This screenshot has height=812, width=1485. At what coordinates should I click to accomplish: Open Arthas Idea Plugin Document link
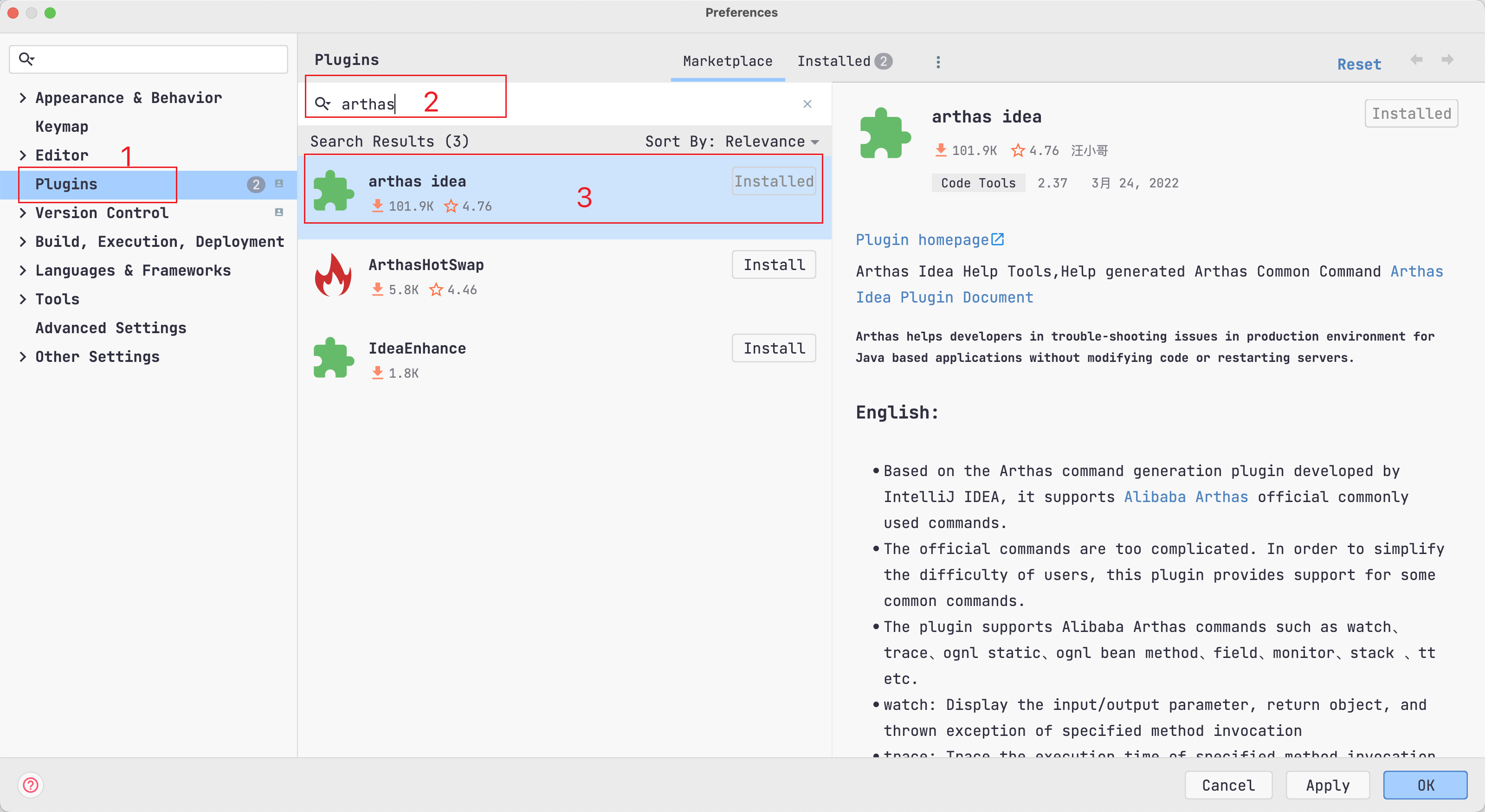(944, 297)
